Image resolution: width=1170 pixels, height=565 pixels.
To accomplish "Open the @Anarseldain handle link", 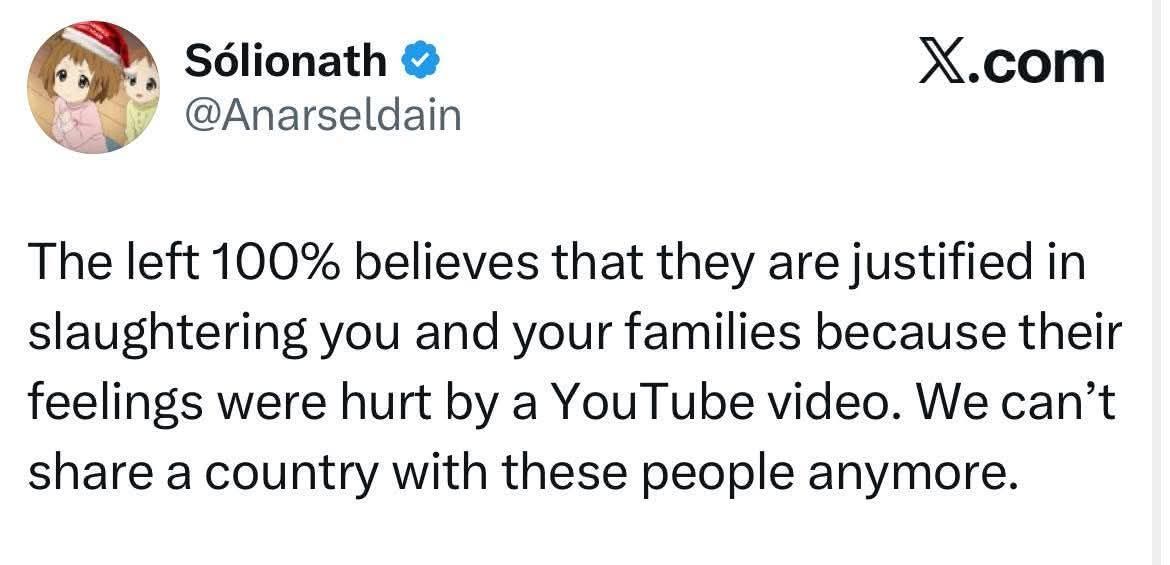I will point(323,116).
